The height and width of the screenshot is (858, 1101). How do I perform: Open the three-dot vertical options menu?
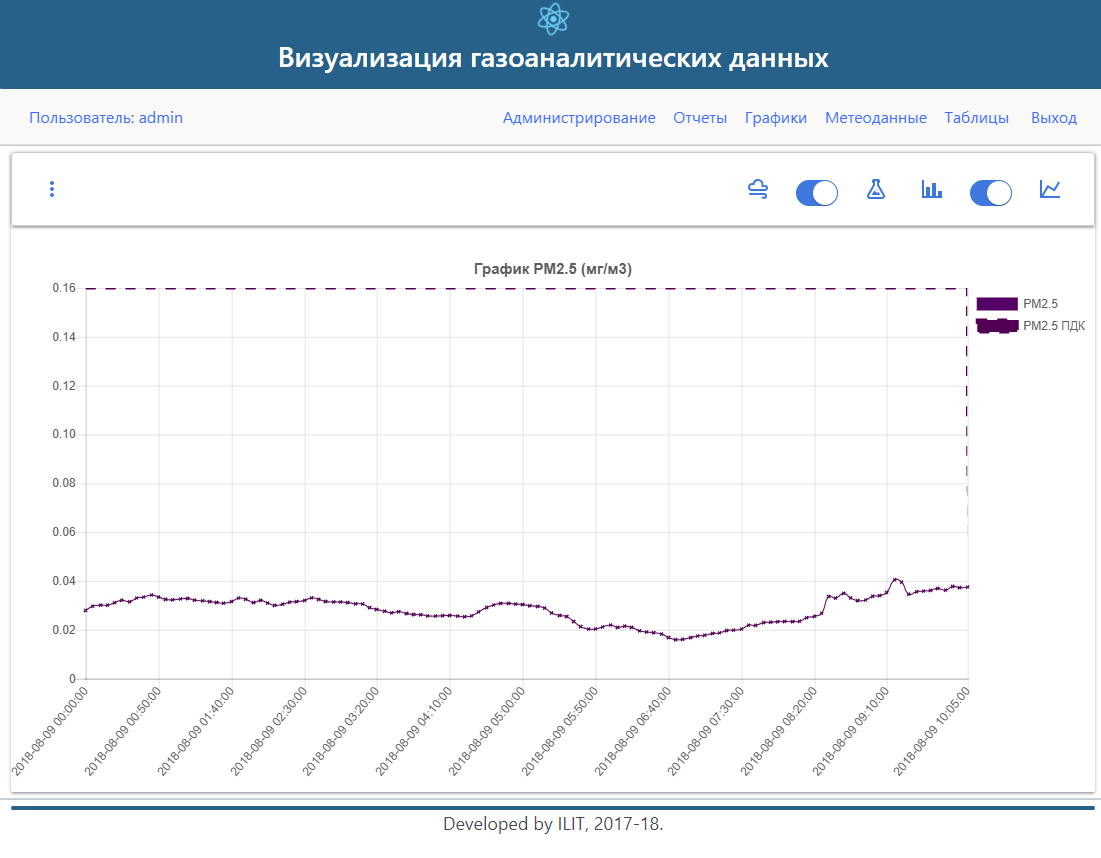pyautogui.click(x=52, y=189)
